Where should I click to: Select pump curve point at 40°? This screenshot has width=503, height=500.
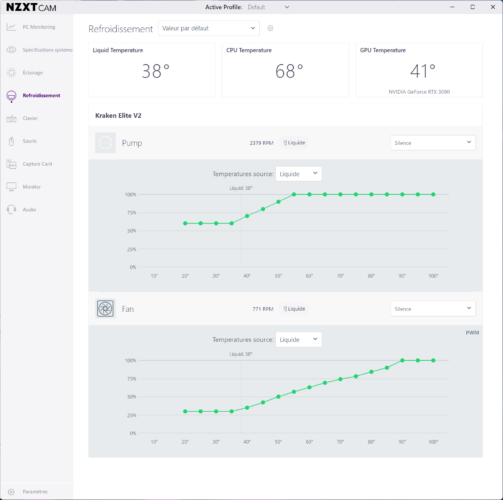click(247, 216)
